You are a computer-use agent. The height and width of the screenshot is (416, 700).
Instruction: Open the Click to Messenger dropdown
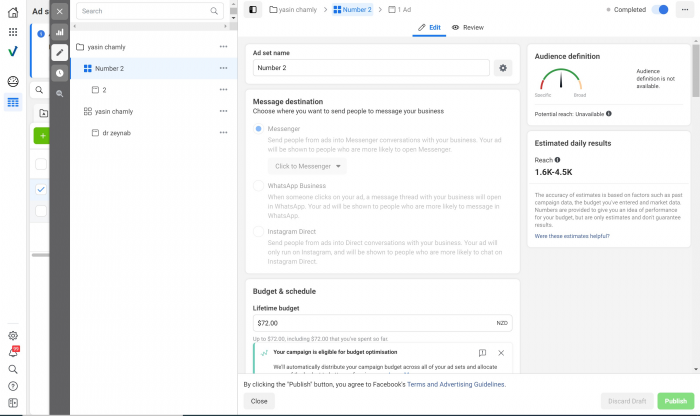coord(307,166)
